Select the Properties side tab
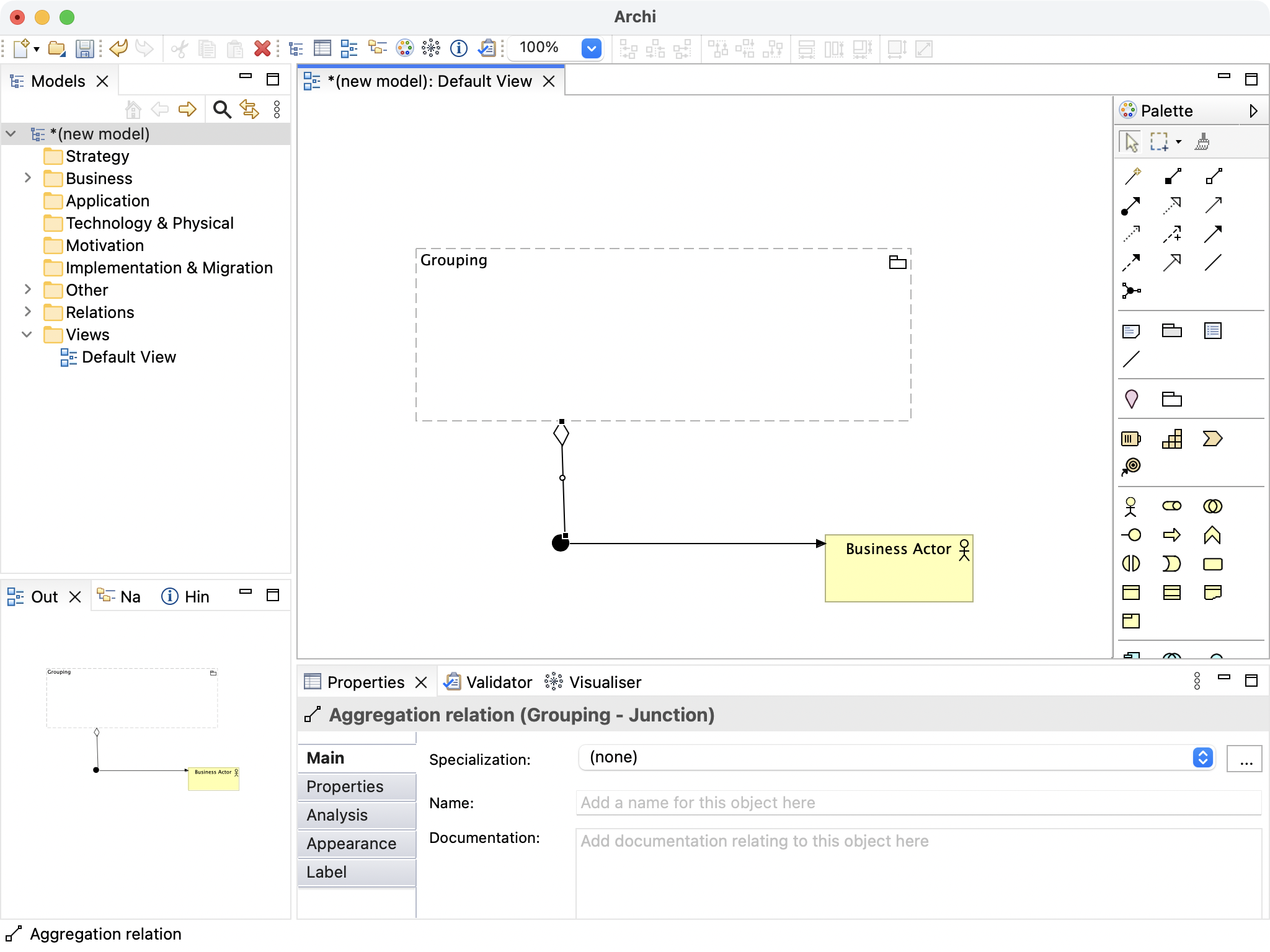The image size is (1270, 952). click(357, 787)
